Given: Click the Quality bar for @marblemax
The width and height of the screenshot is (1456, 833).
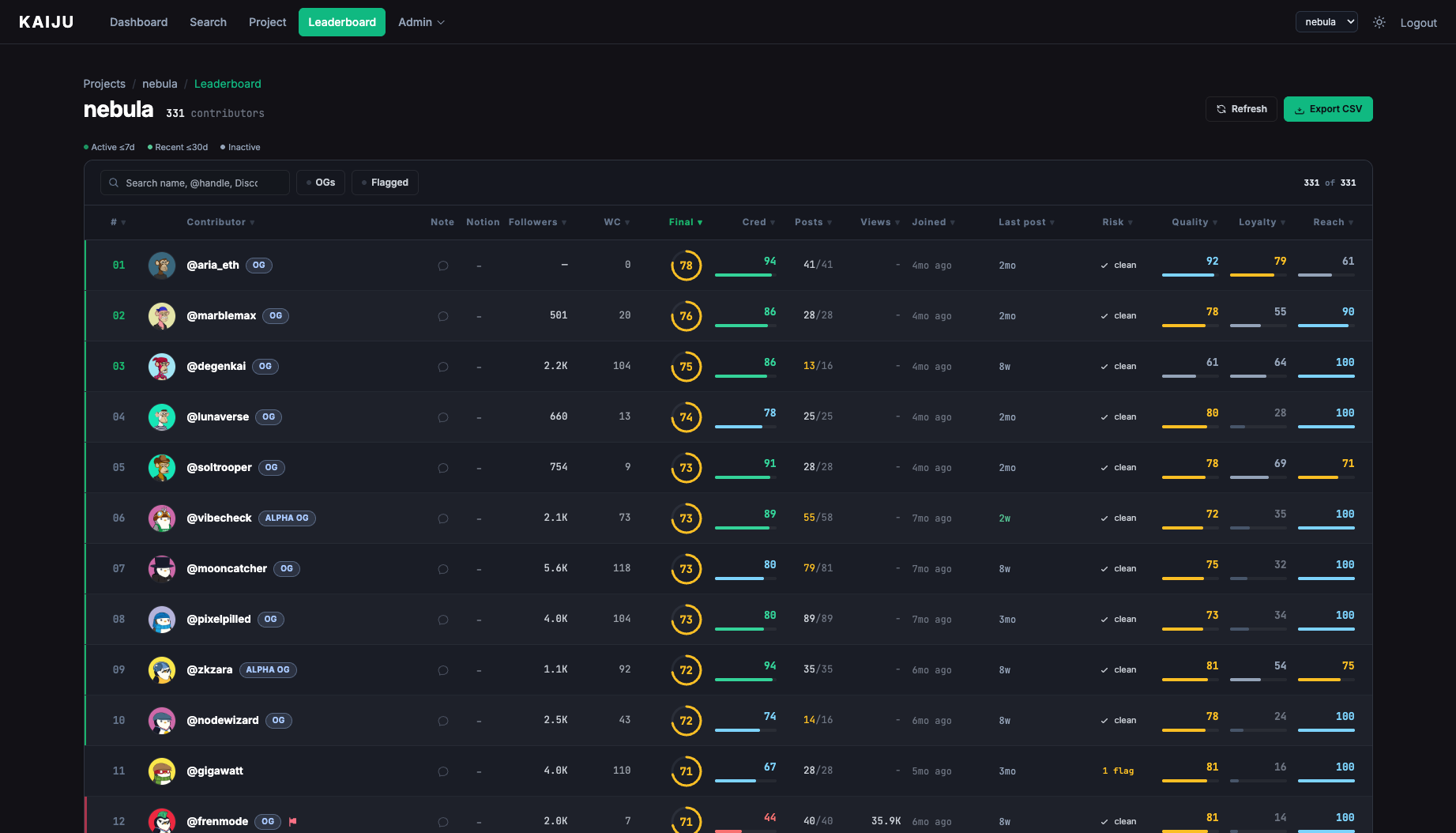Looking at the screenshot, I should pyautogui.click(x=1190, y=326).
